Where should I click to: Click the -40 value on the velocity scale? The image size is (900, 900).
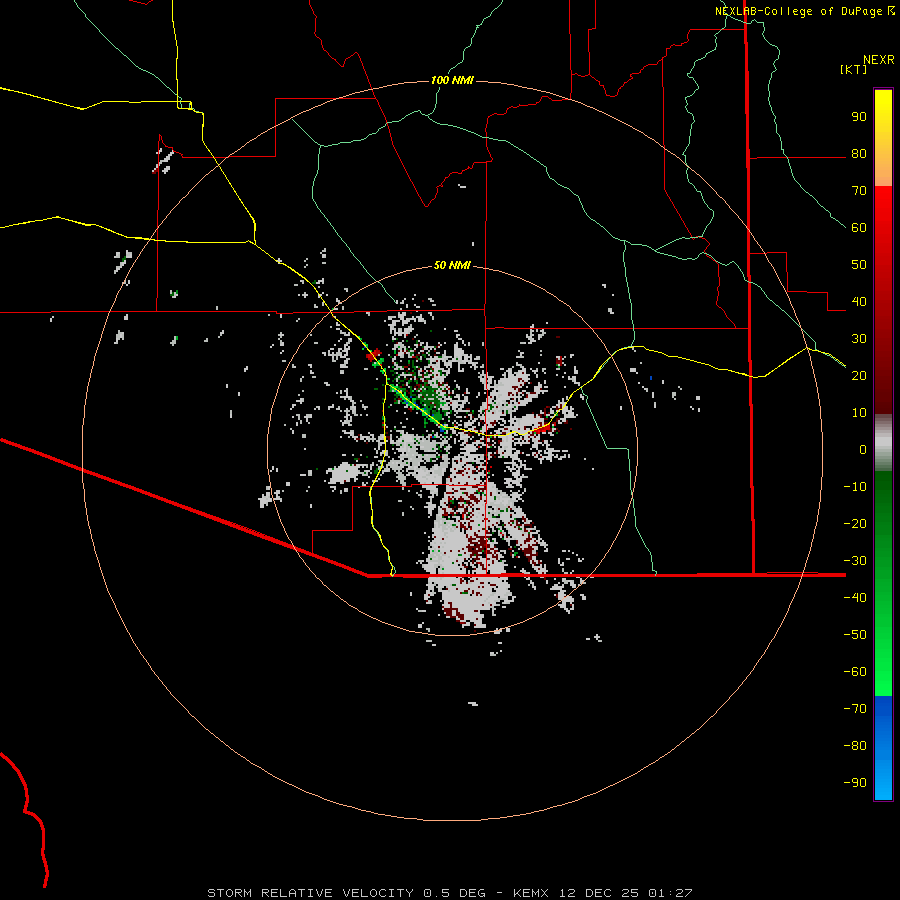[855, 598]
